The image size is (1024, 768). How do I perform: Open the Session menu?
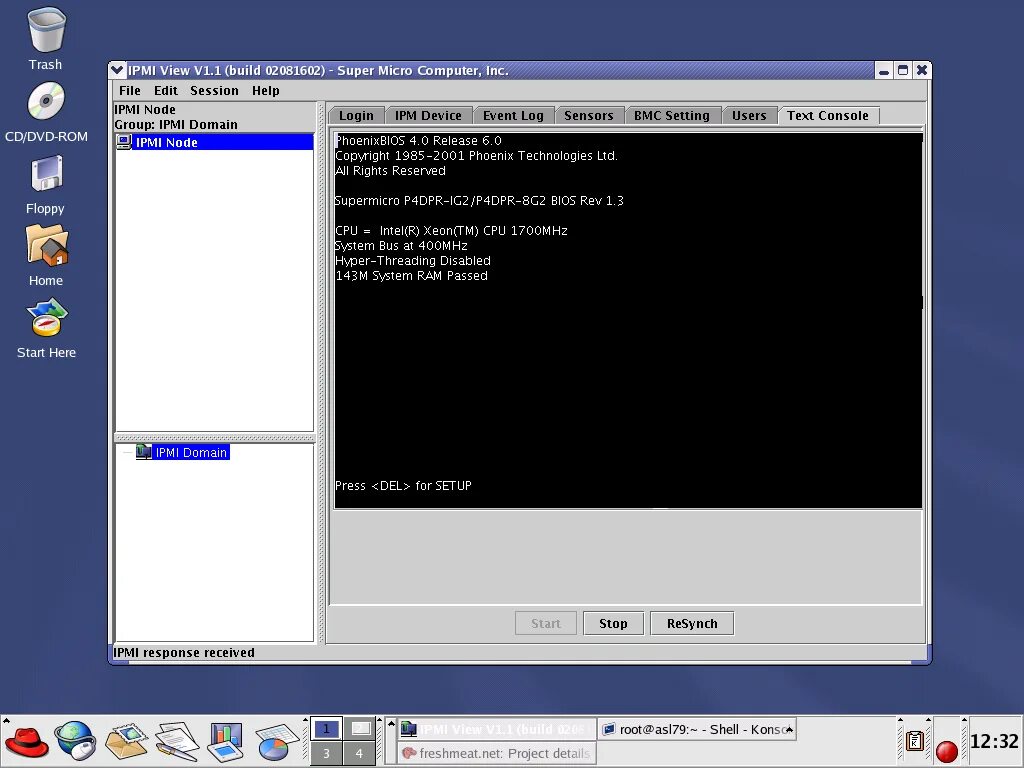point(214,91)
